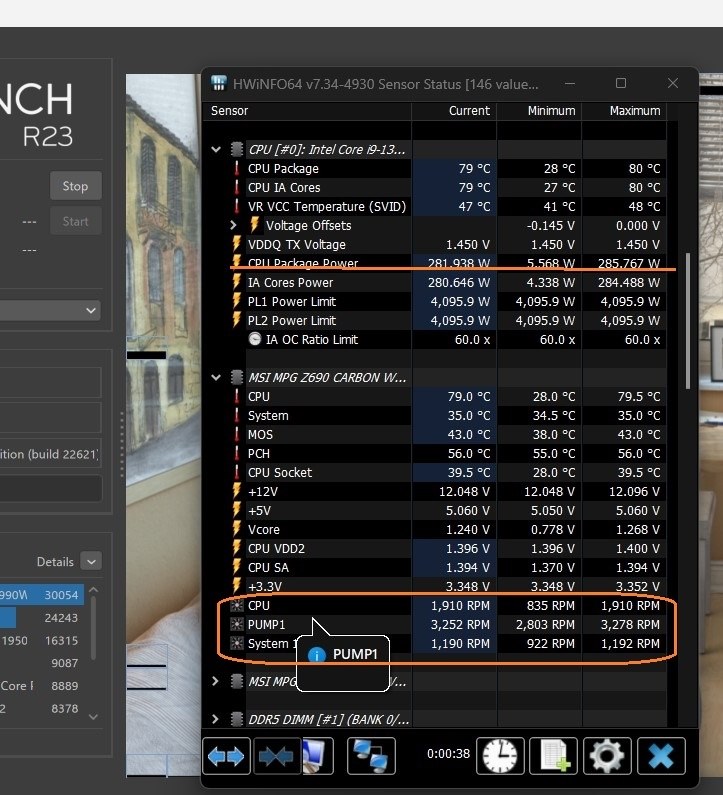Expand the collapsed MSI MPG group below fans
The image size is (723, 795).
(215, 681)
